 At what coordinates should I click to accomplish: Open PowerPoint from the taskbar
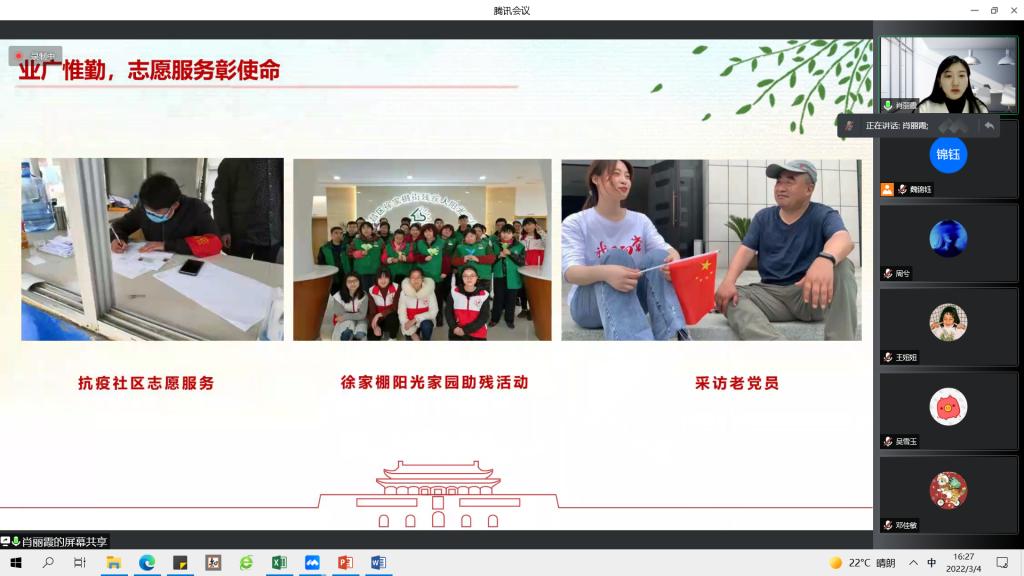(x=345, y=563)
